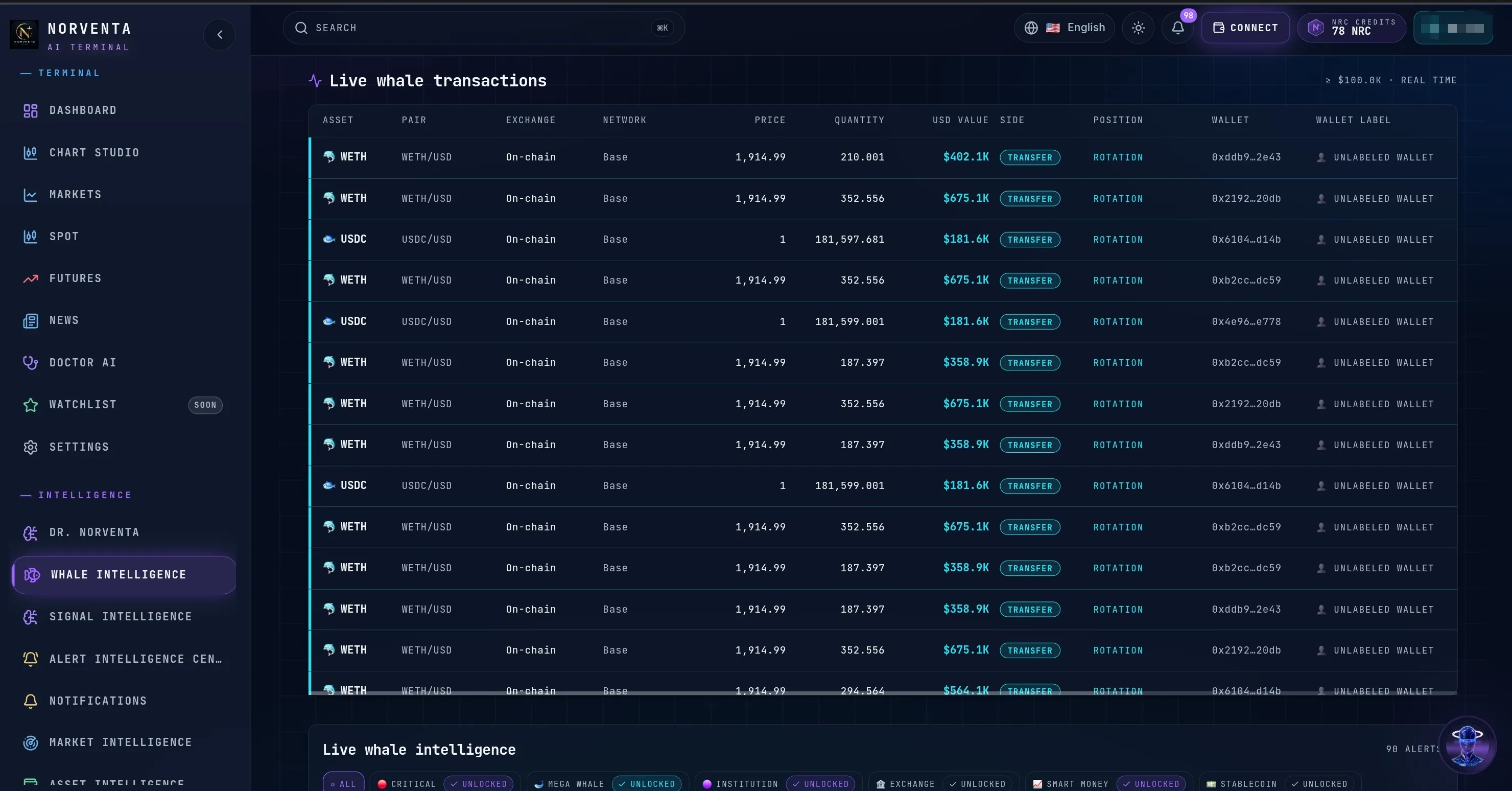Select the Spot candlestick icon
Viewport: 1512px width, 791px height.
tap(30, 237)
